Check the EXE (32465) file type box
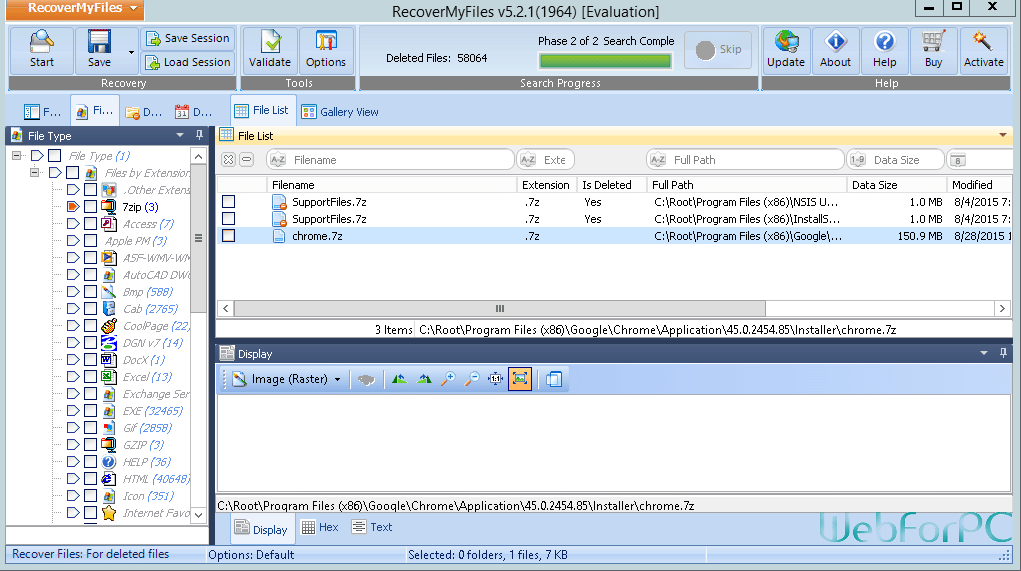This screenshot has height=571, width=1021. tap(91, 411)
